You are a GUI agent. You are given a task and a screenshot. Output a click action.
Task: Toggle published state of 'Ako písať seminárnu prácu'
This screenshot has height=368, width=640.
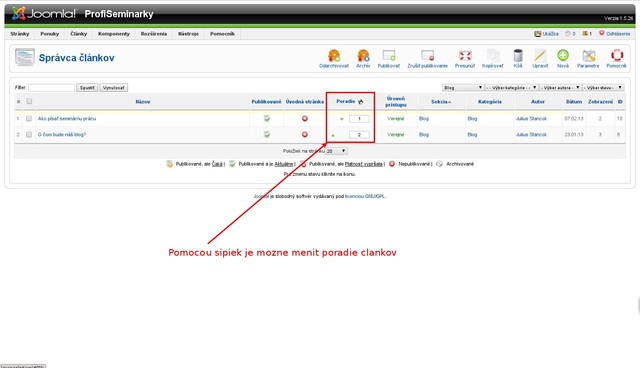267,119
